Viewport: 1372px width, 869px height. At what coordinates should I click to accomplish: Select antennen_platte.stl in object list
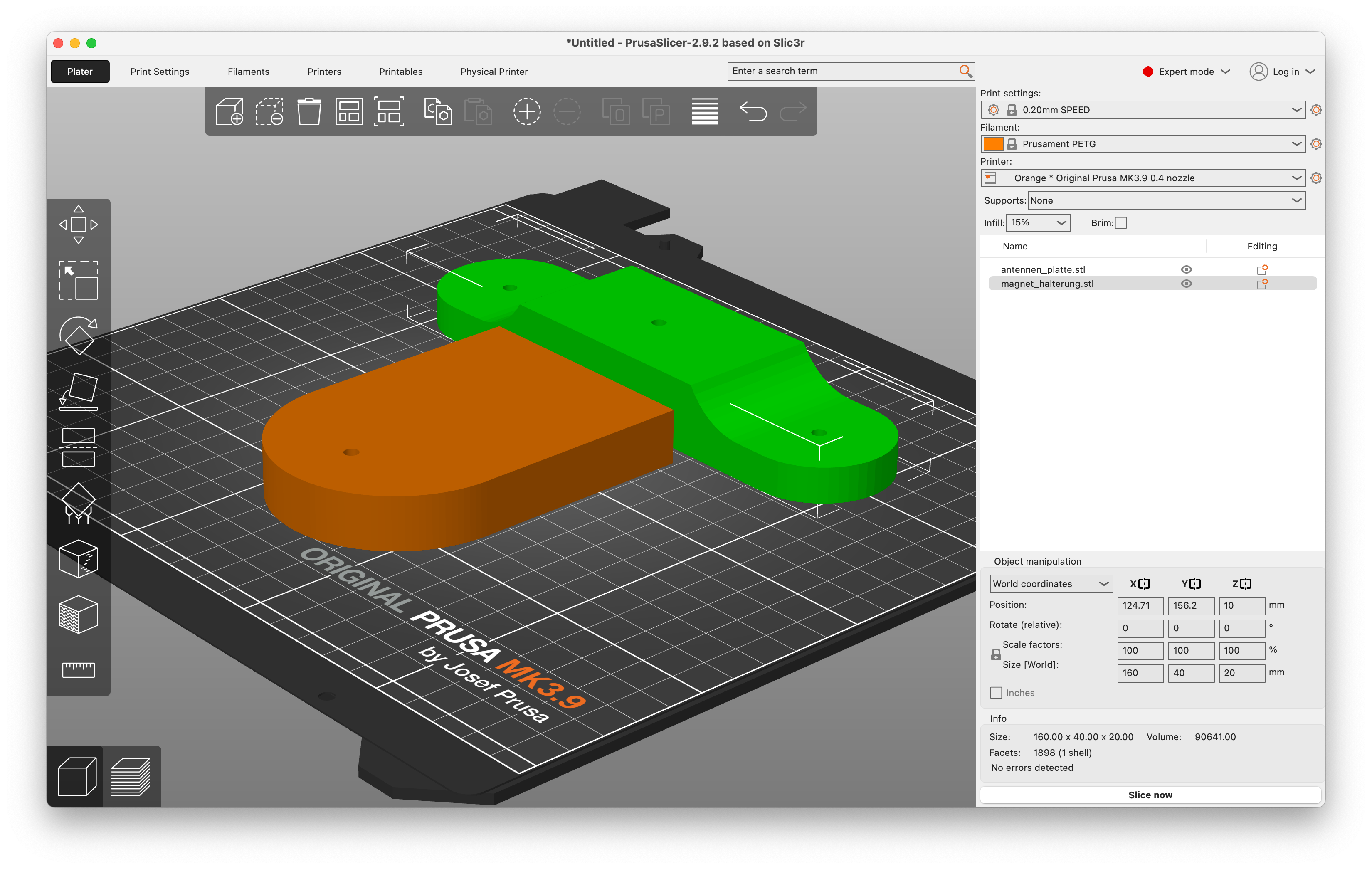[1043, 269]
